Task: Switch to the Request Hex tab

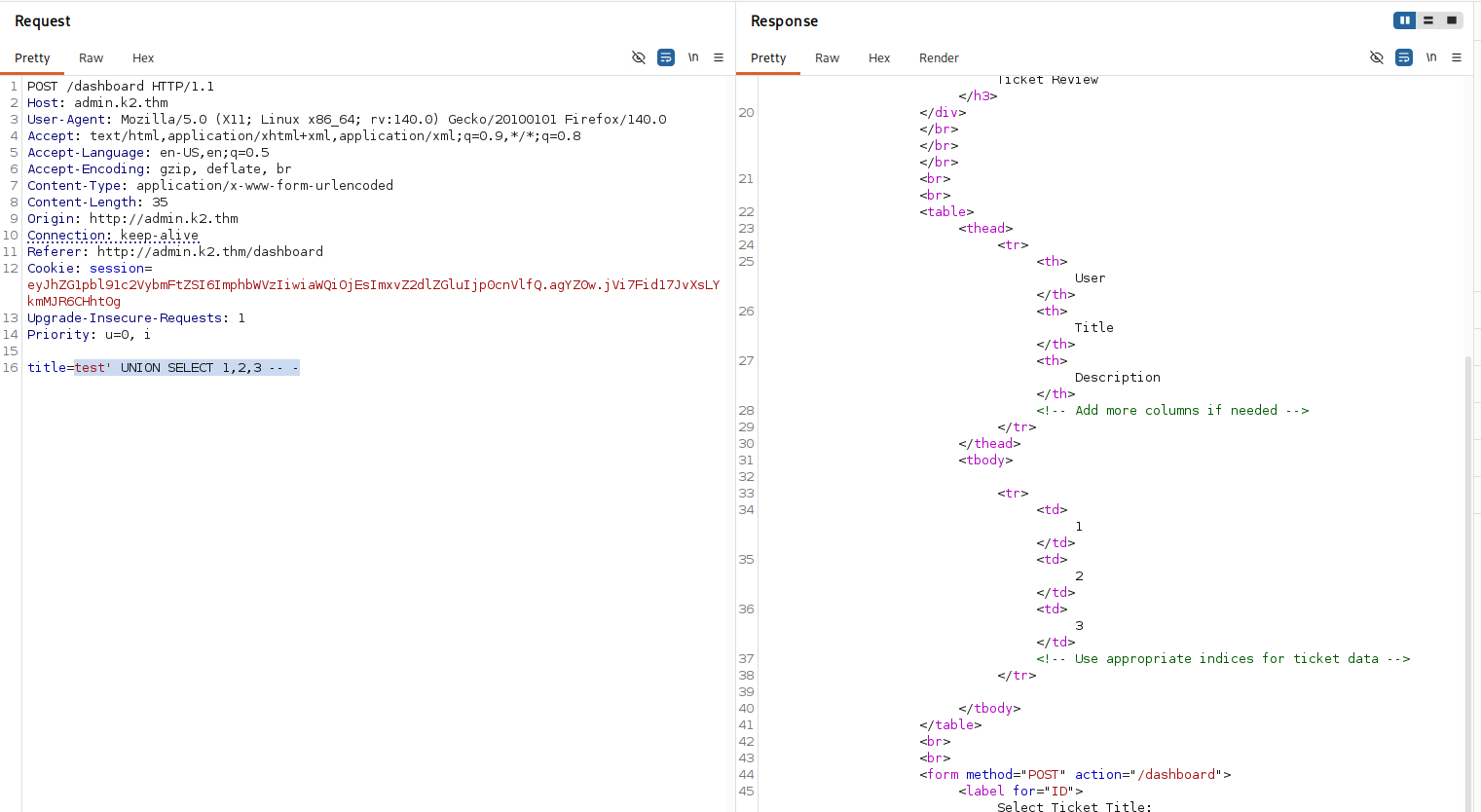Action: coord(143,58)
